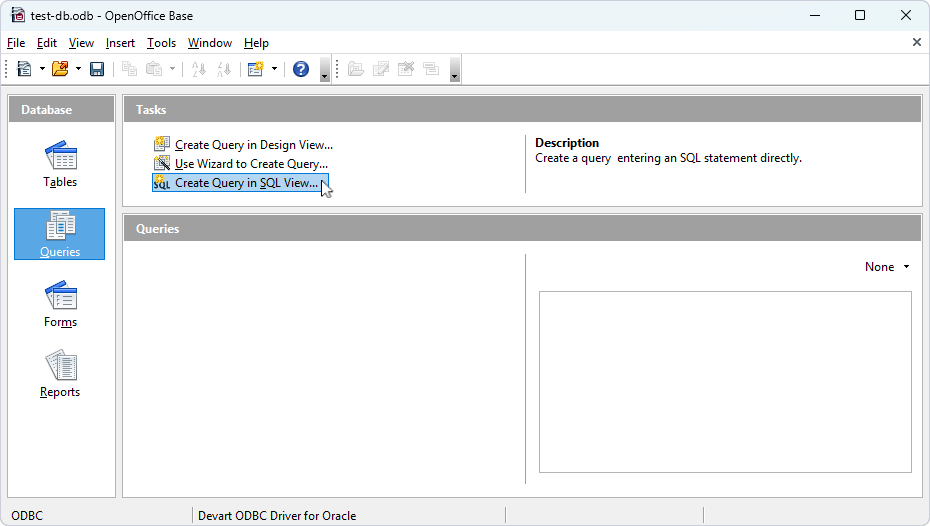Click the Sort Ascending icon
Viewport: 930px width, 526px height.
coord(199,69)
